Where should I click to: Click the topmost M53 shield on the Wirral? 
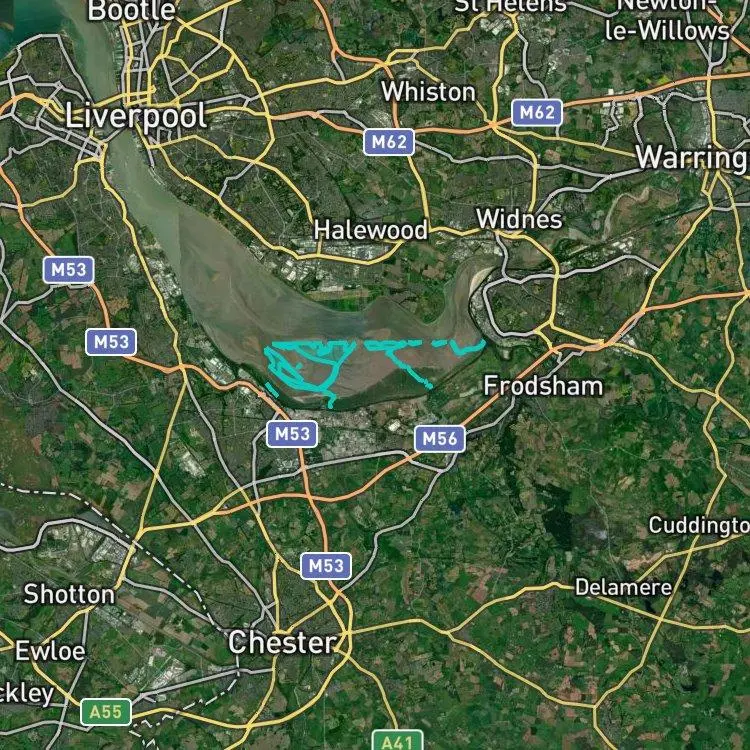tap(68, 270)
